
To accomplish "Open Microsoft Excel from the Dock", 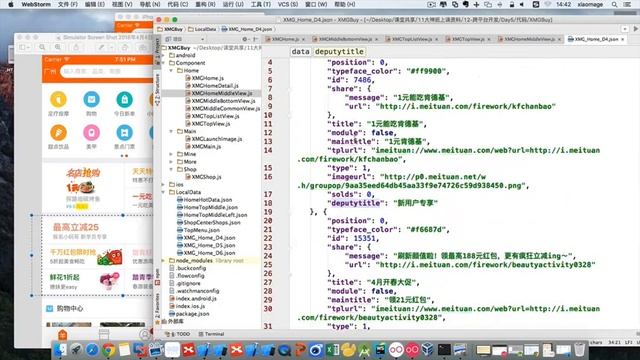I will tap(333, 350).
